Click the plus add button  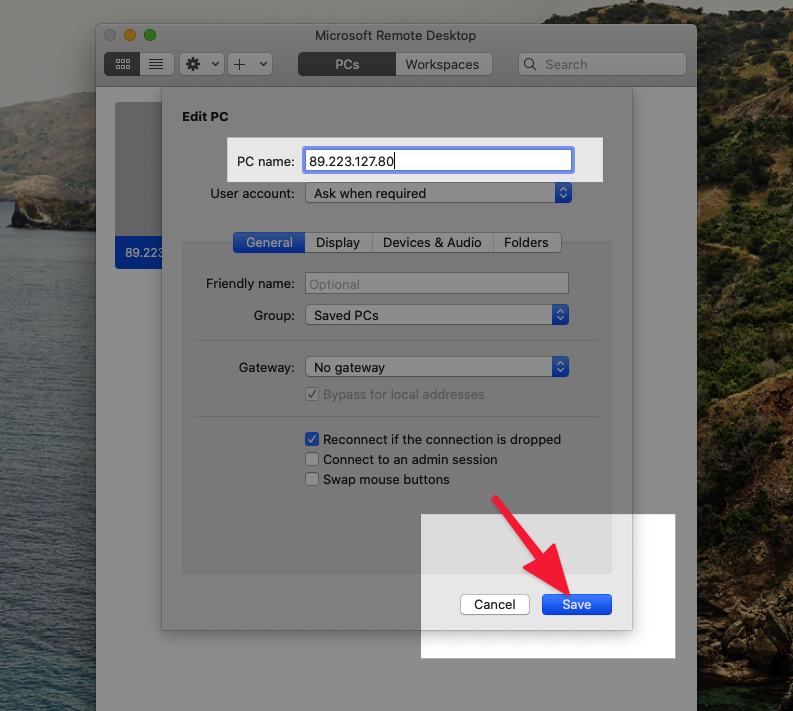click(240, 64)
